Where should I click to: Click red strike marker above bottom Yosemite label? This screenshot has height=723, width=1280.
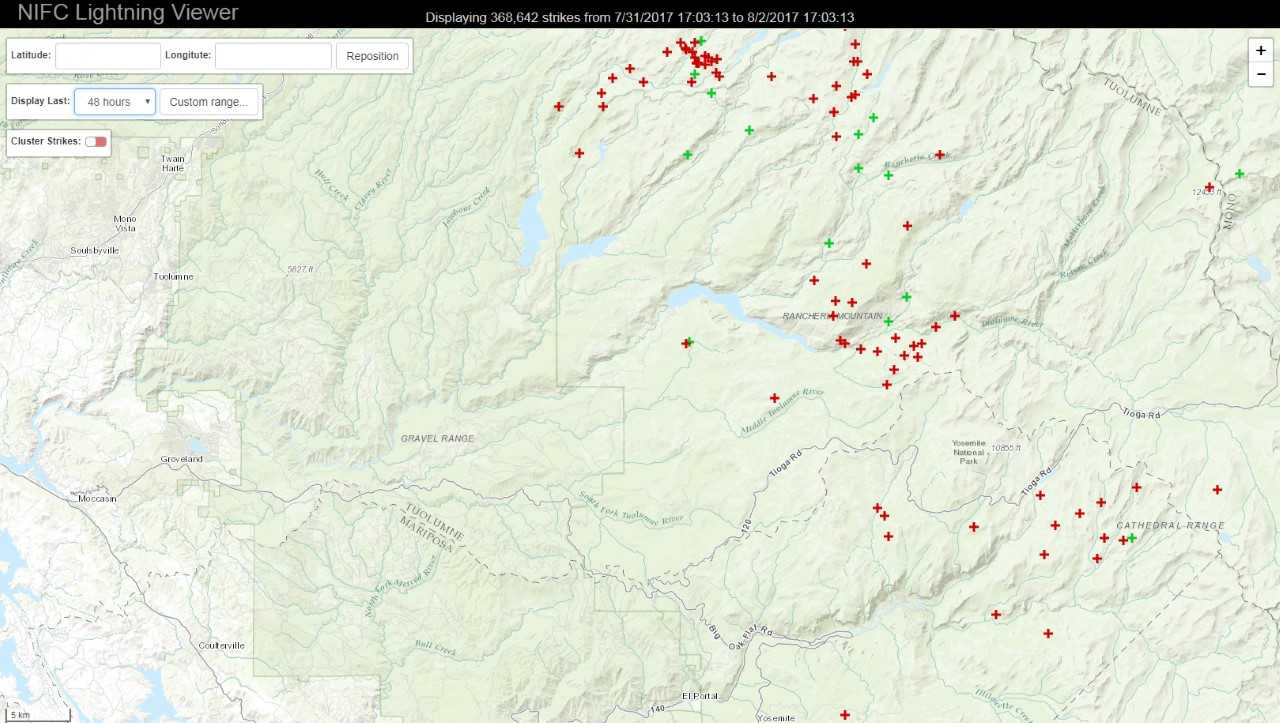click(x=845, y=715)
